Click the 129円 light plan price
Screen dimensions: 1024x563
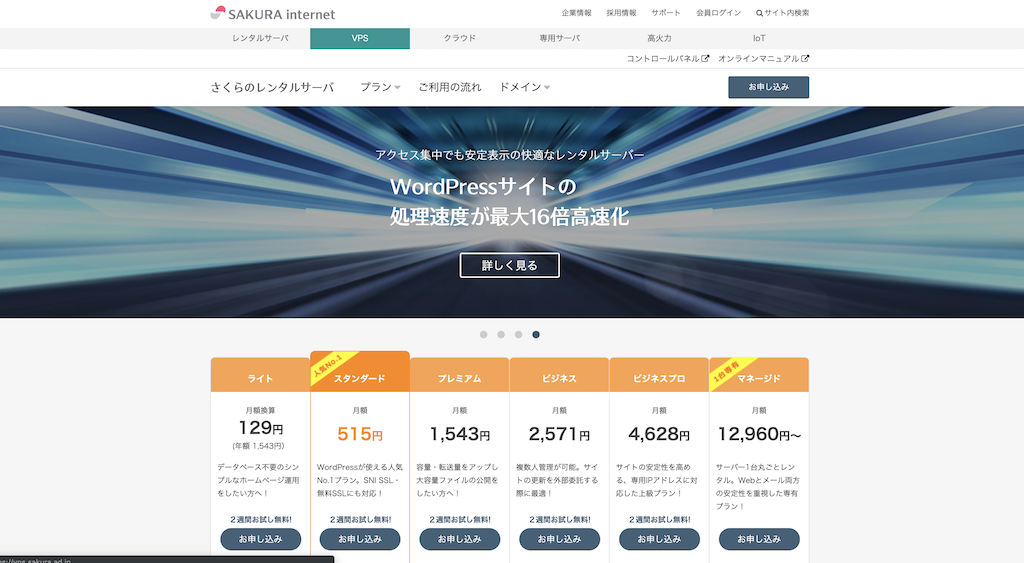pos(261,428)
